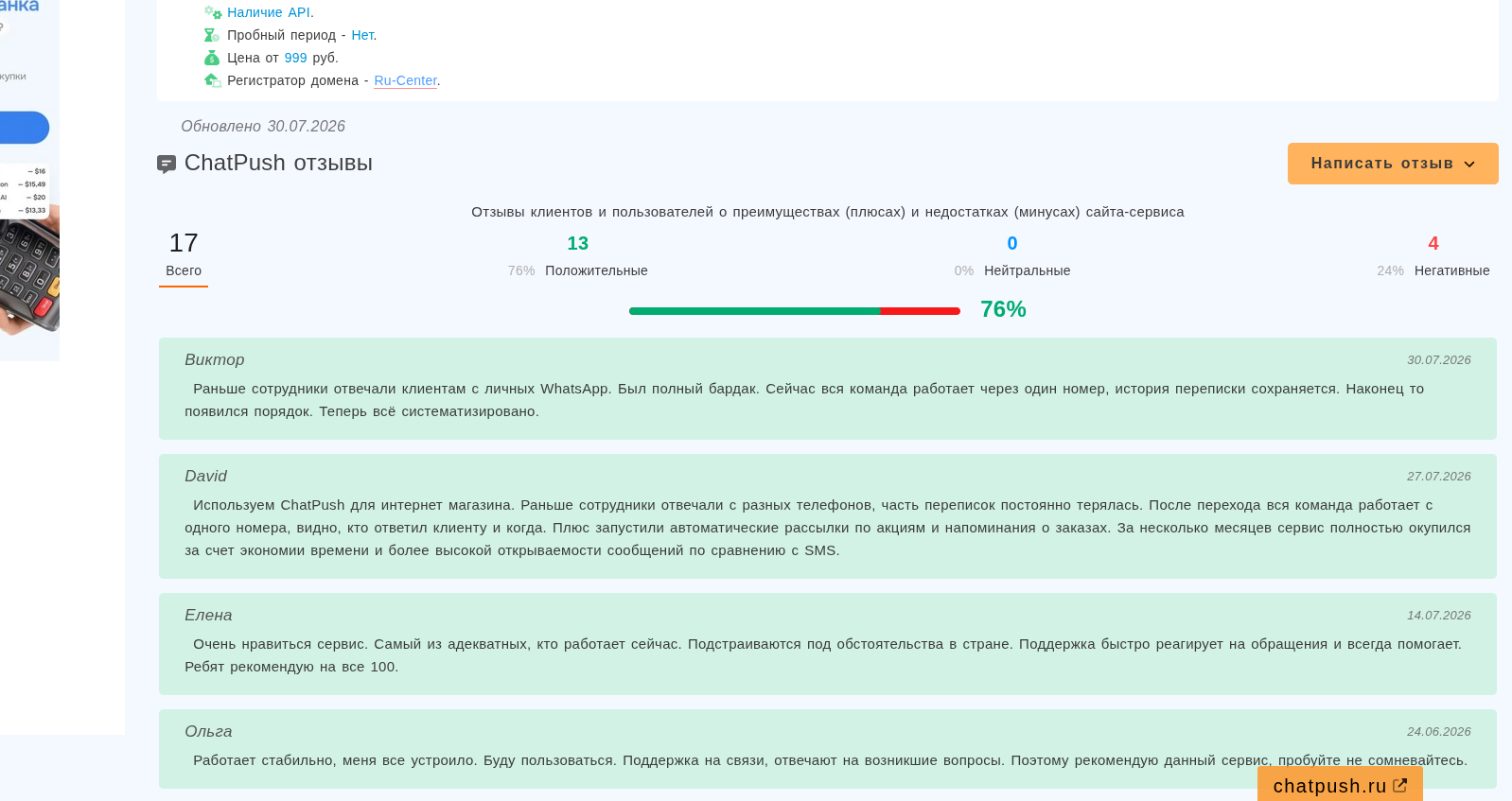Select the Всего reviews tab

pos(184,256)
